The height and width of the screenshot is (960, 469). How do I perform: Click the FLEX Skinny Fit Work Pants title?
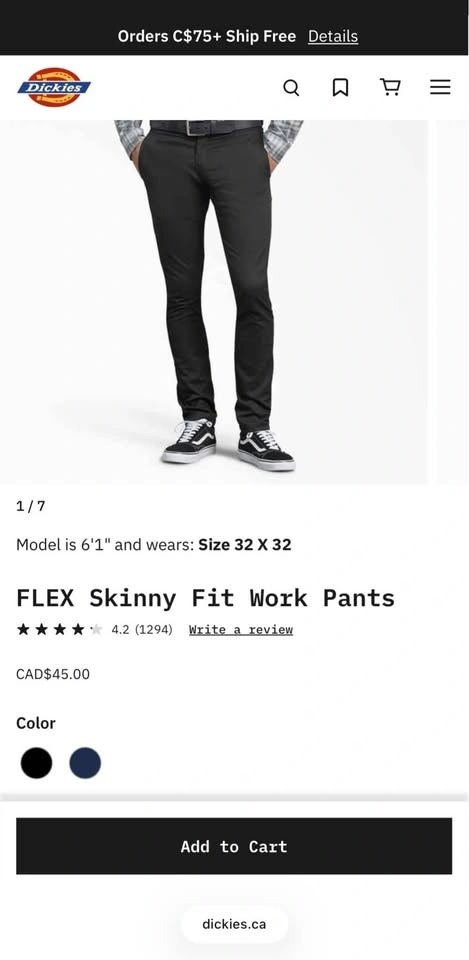click(x=206, y=598)
